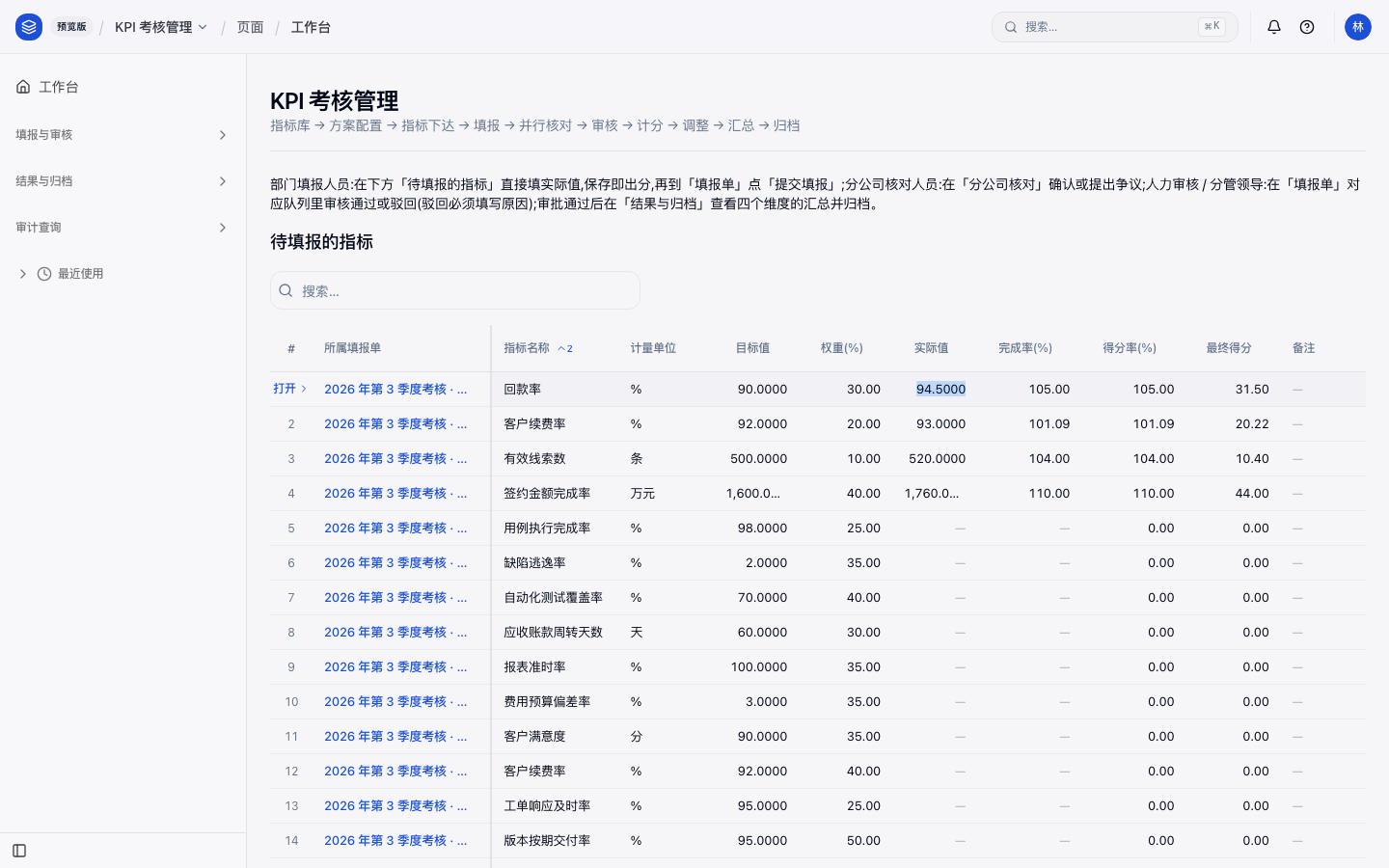This screenshot has width=1389, height=868.
Task: Click the 预览版 badge
Action: 71,27
